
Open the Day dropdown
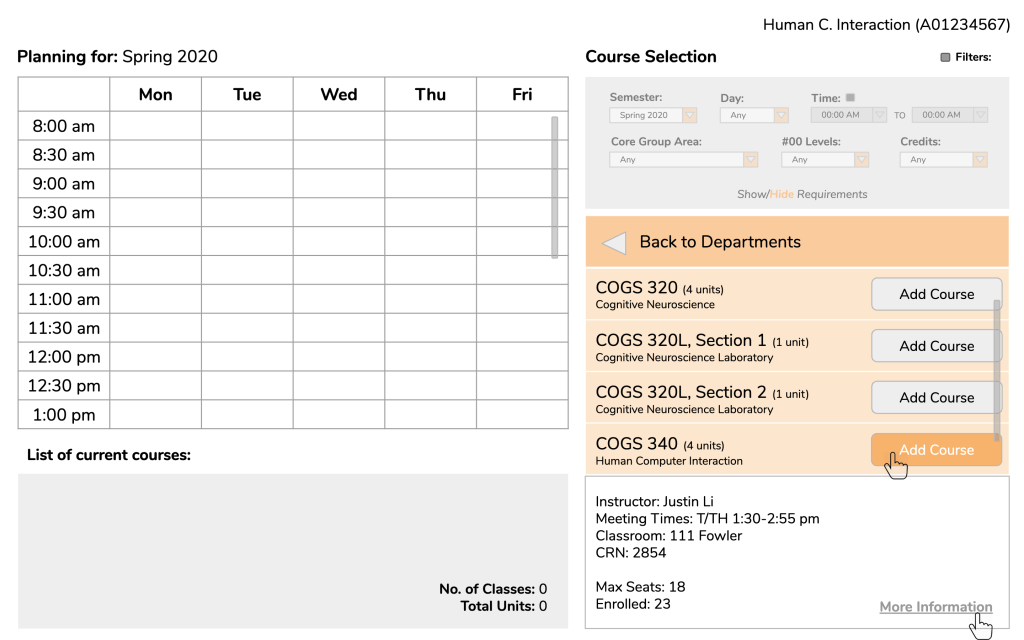[x=754, y=115]
